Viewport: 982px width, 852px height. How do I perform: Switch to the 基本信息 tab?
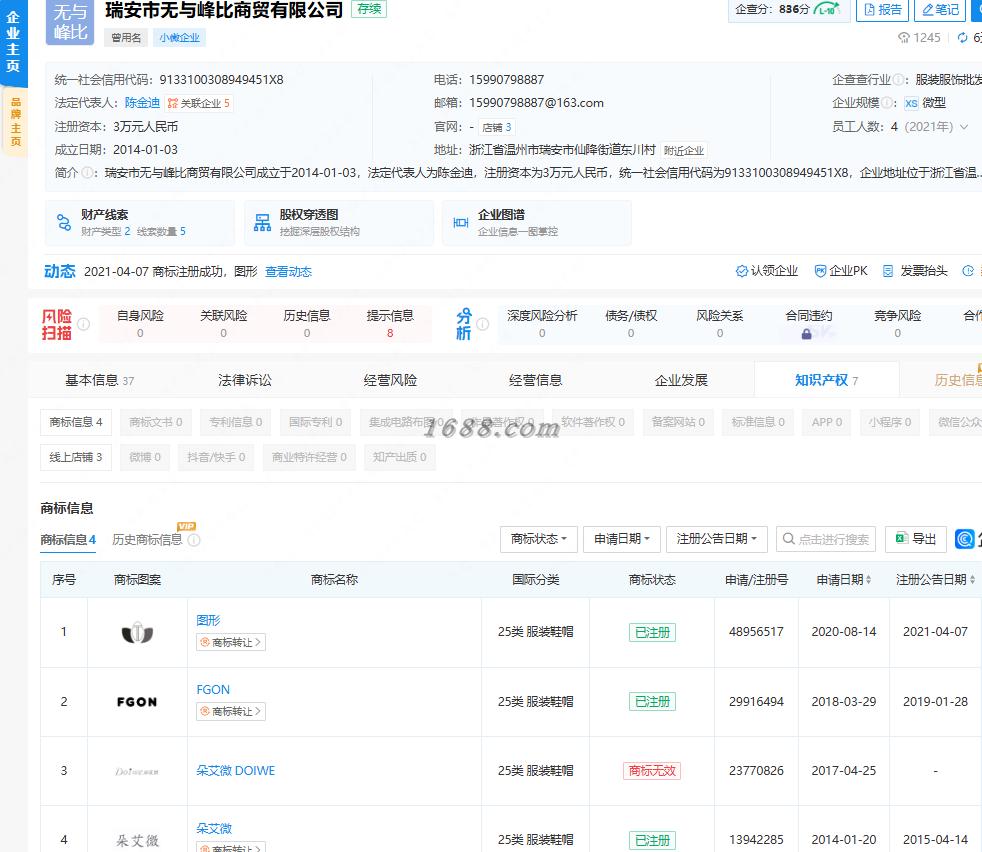click(x=100, y=380)
